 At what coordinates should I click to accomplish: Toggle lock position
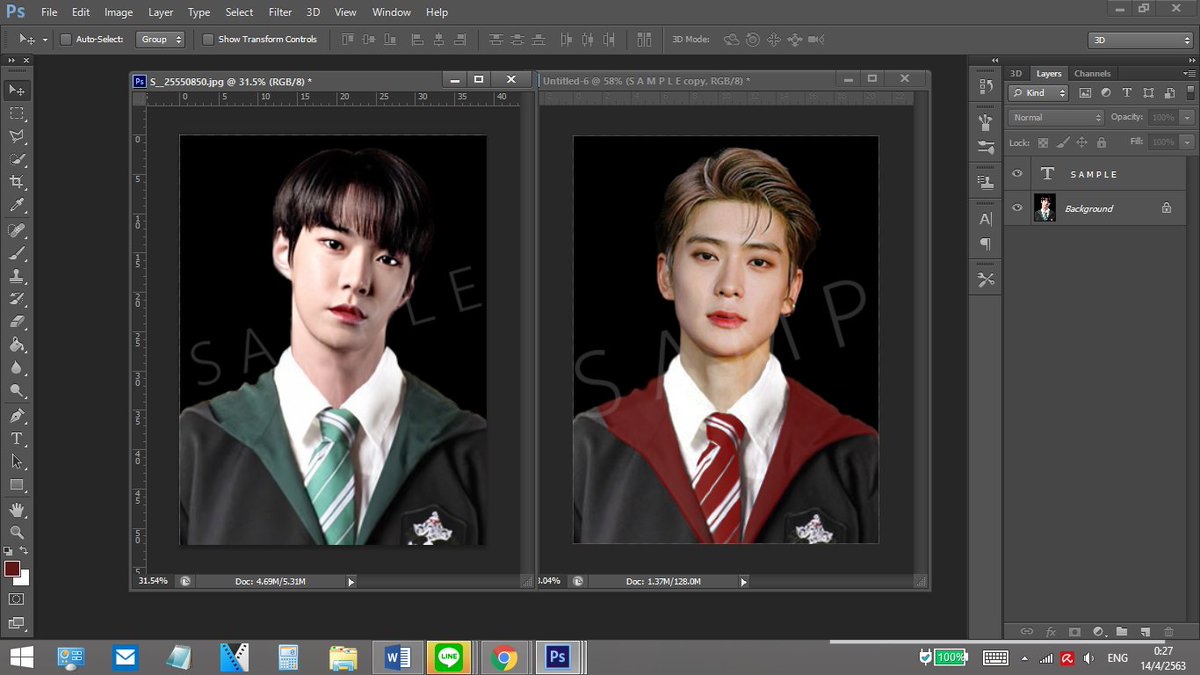[x=1082, y=143]
